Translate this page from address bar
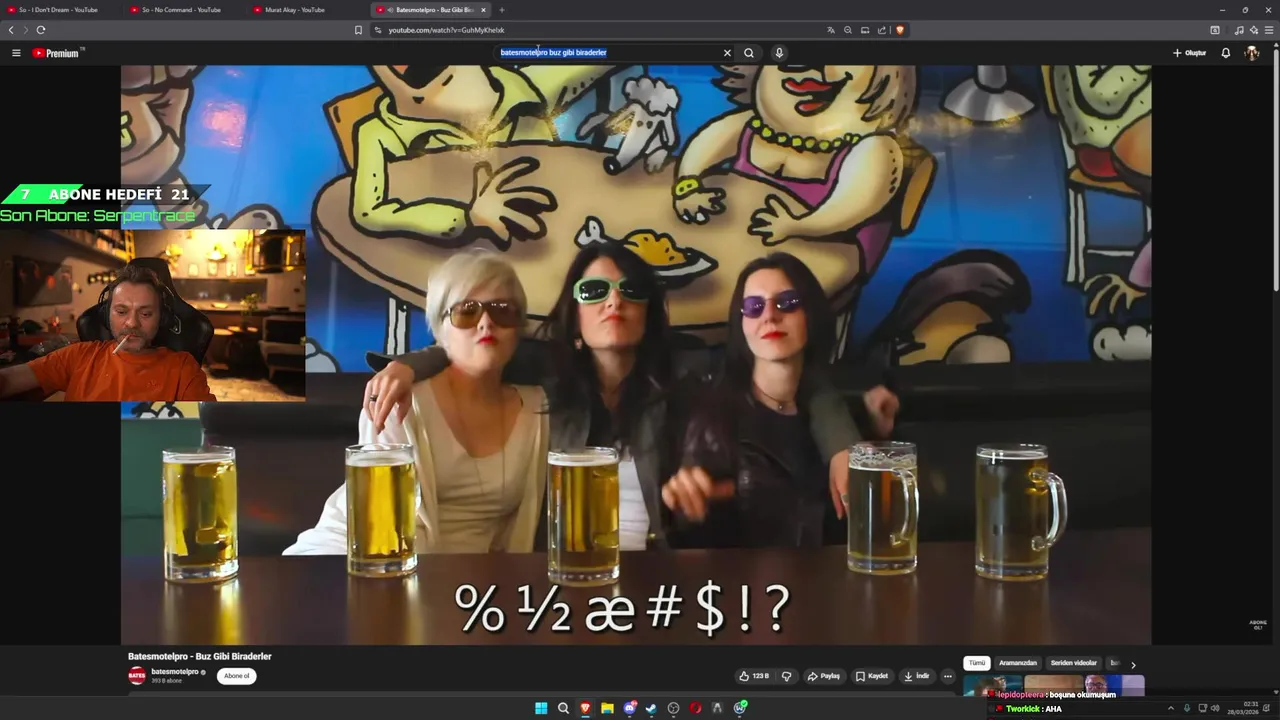 click(831, 30)
